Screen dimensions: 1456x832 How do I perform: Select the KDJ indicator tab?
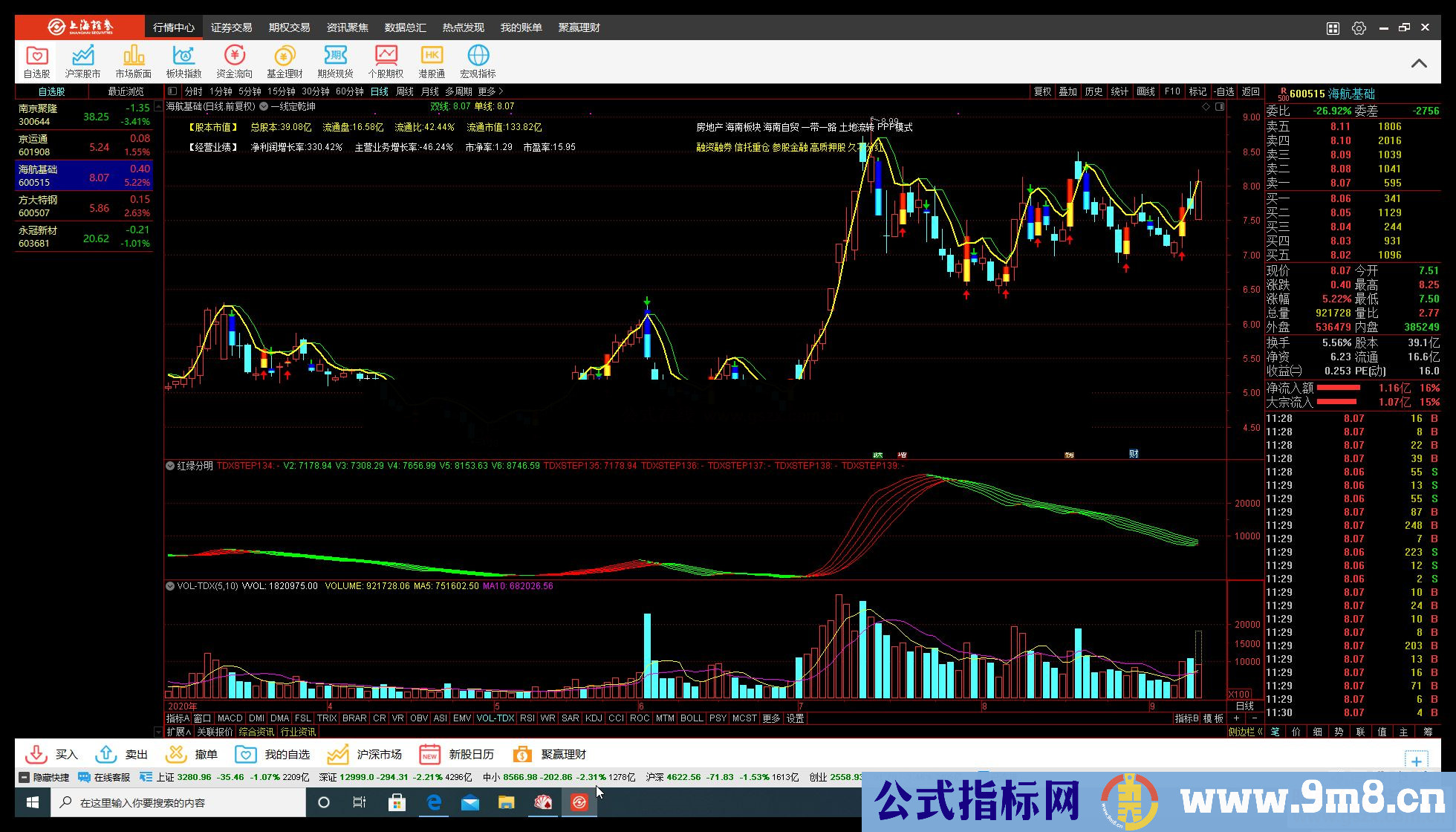[x=594, y=718]
